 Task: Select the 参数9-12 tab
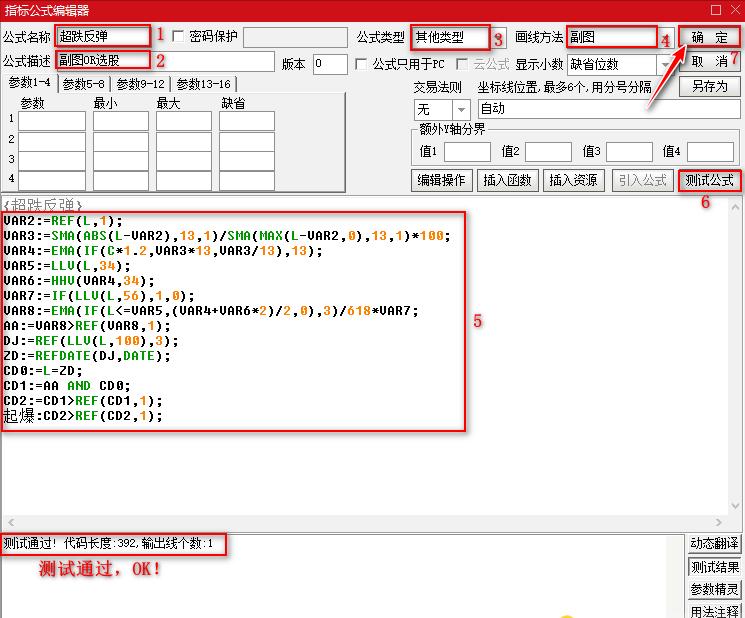coord(139,84)
